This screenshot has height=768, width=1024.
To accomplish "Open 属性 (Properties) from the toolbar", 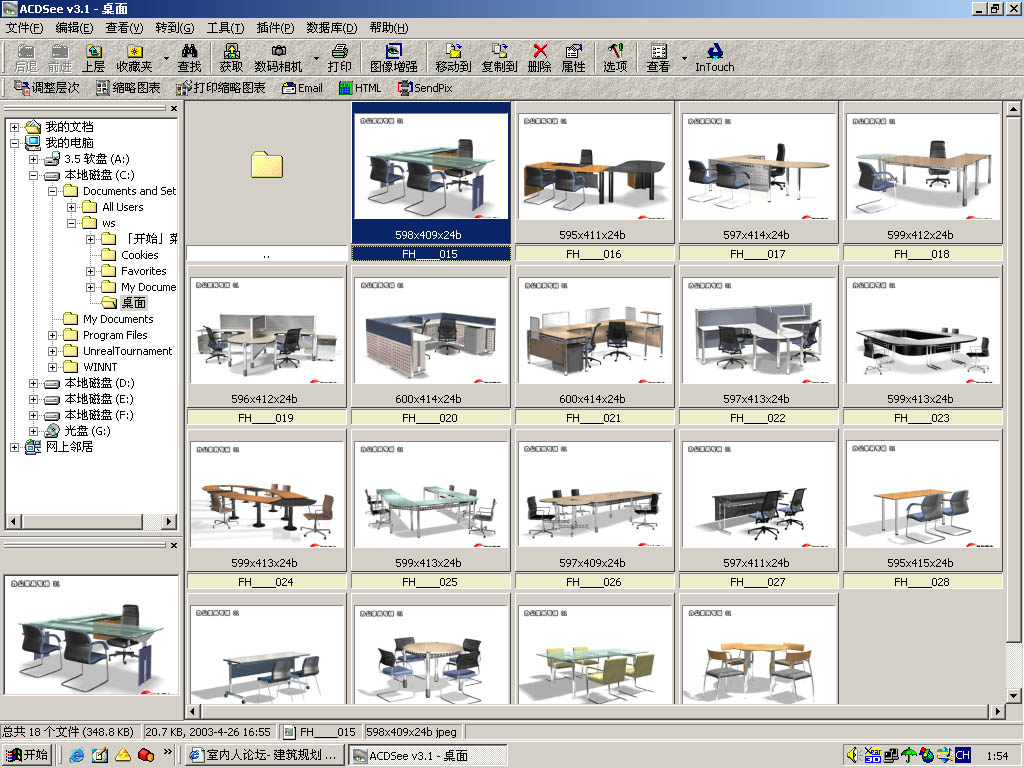I will pyautogui.click(x=573, y=57).
